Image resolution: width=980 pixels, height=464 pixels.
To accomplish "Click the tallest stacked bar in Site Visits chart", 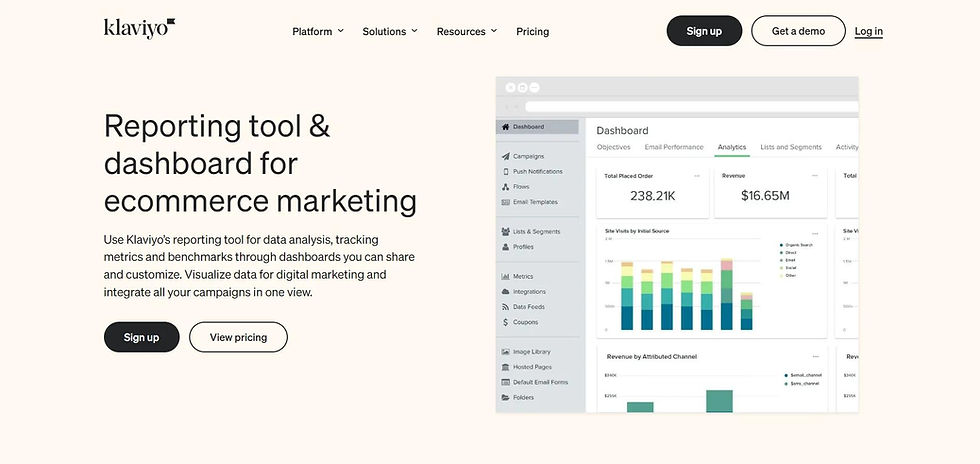I will (x=726, y=294).
